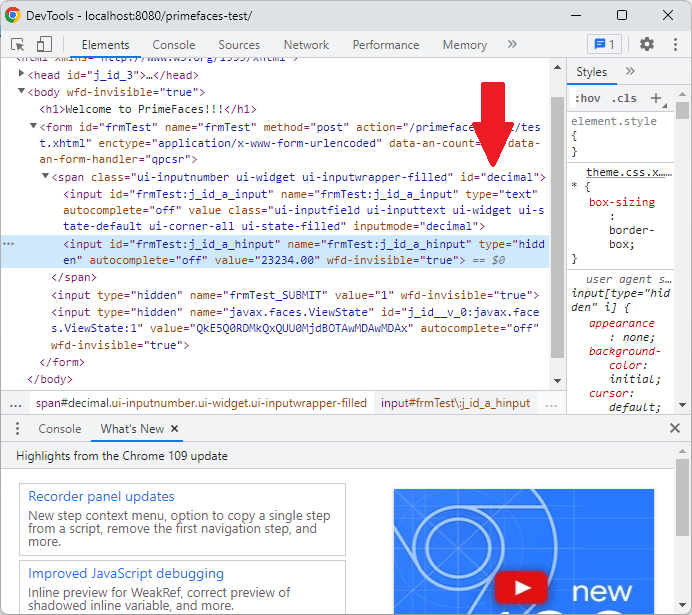Viewport: 692px width, 615px height.
Task: Click the box-sizing property in Styles
Action: coord(621,202)
